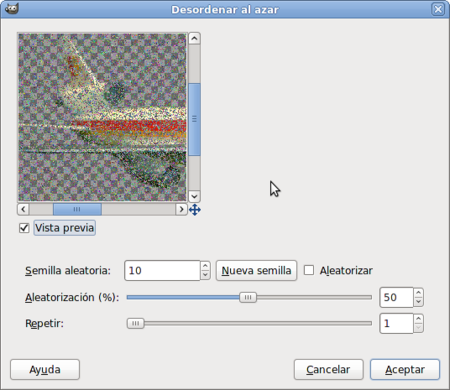This screenshot has width=450, height=390.
Task: Click the Nueva semilla button
Action: [x=256, y=270]
